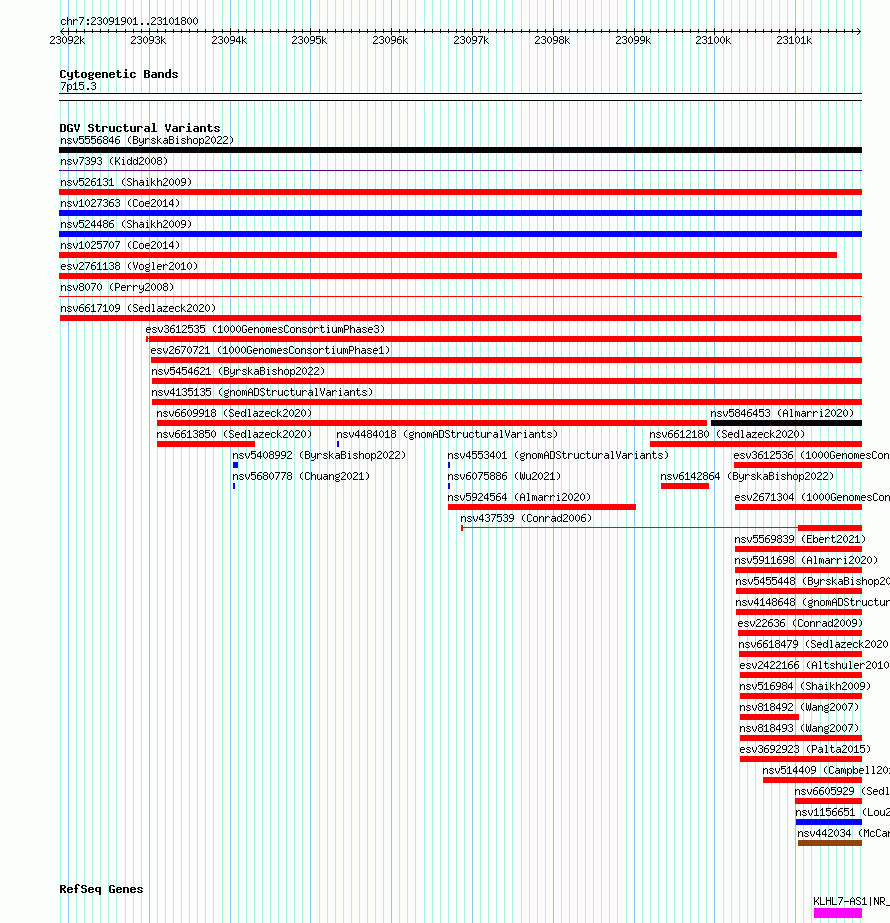
Task: Select the esv3612535 (1000GenomesConsortiumPhase3) label
Action: point(265,330)
